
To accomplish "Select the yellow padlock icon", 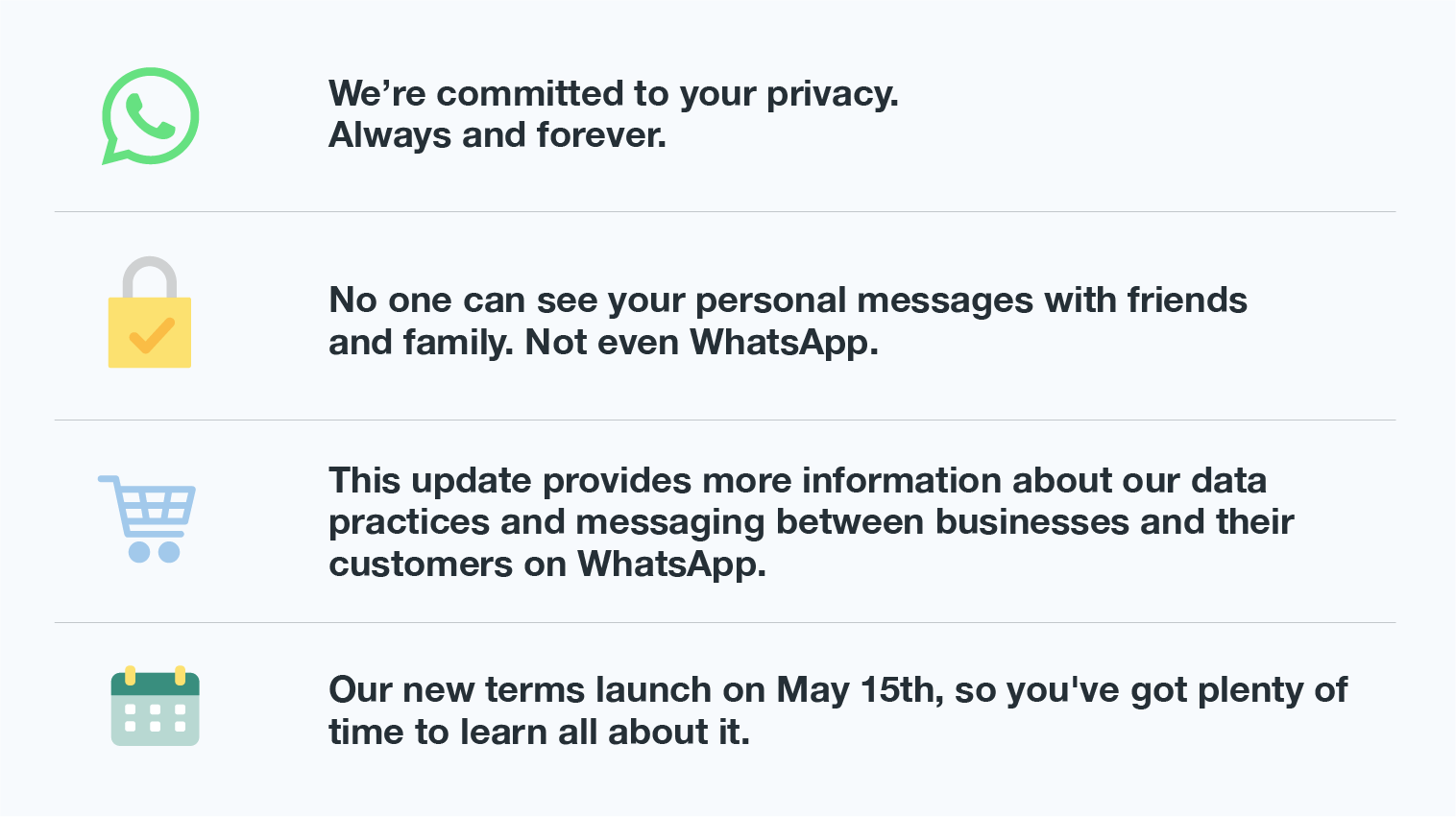I will [x=150, y=312].
